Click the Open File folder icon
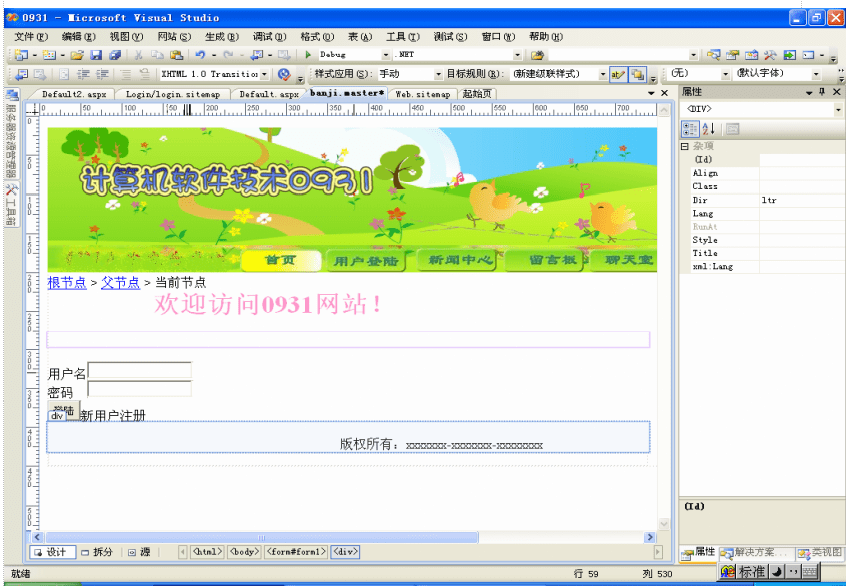Screen dimensions: 849x586 tap(77, 55)
